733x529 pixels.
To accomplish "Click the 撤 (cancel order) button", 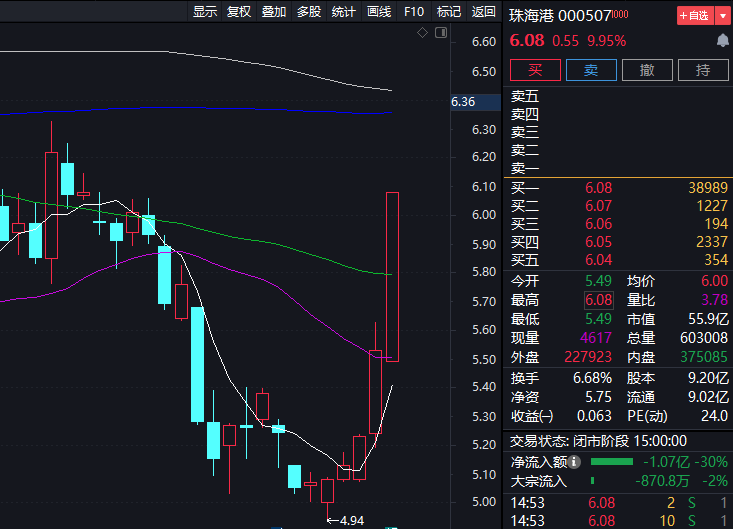I will click(x=647, y=70).
